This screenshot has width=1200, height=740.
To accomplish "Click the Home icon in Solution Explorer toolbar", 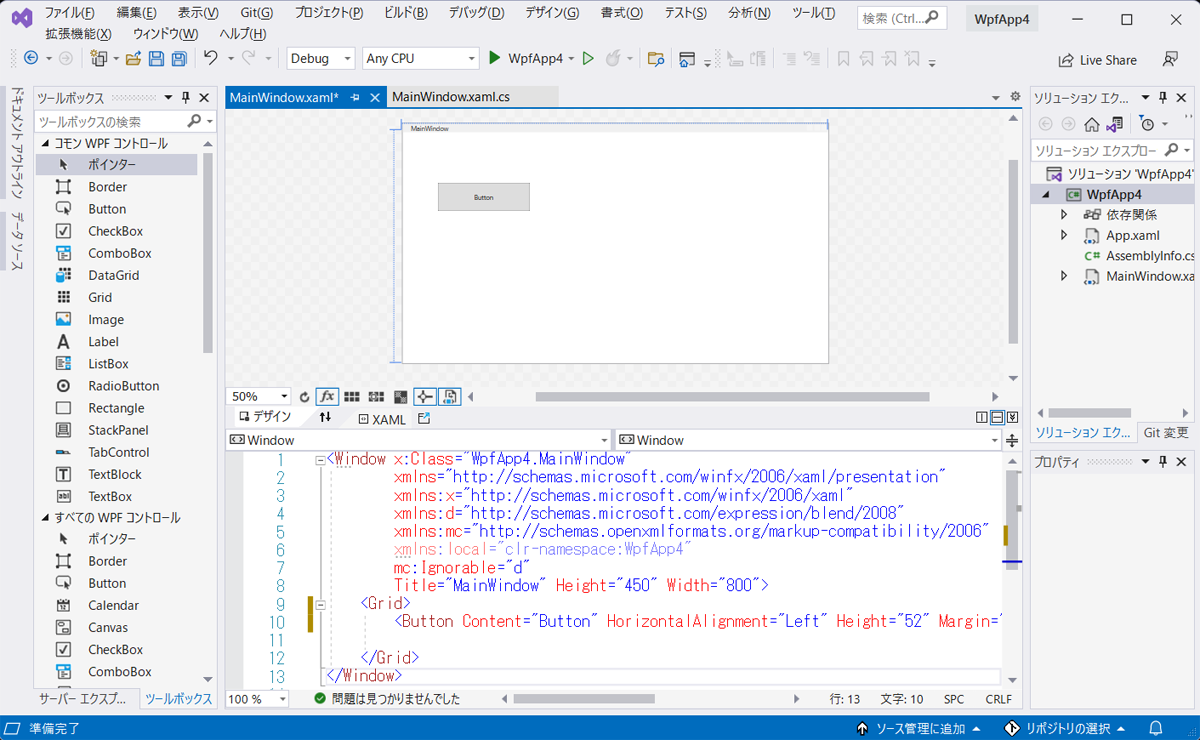I will click(x=1089, y=123).
